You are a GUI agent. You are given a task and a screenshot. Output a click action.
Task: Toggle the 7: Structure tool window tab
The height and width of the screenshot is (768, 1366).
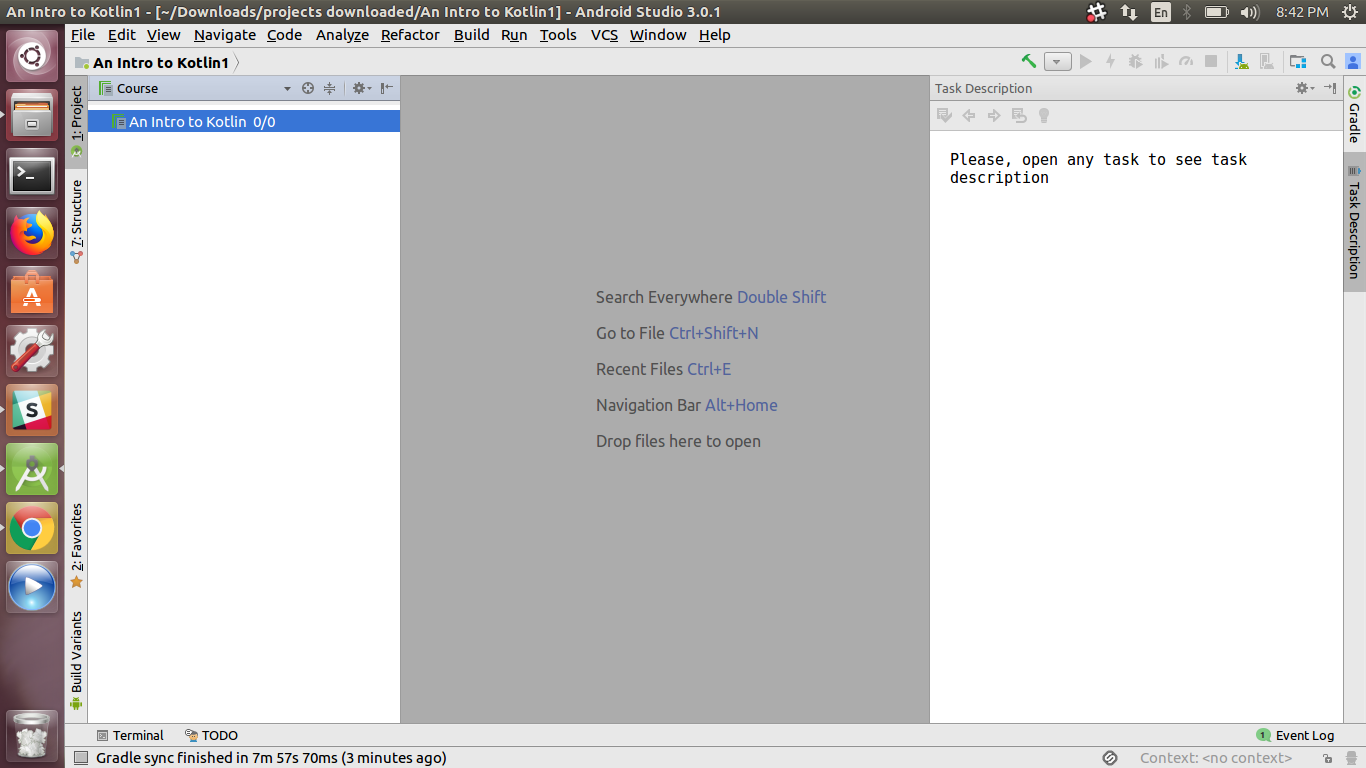pos(77,221)
